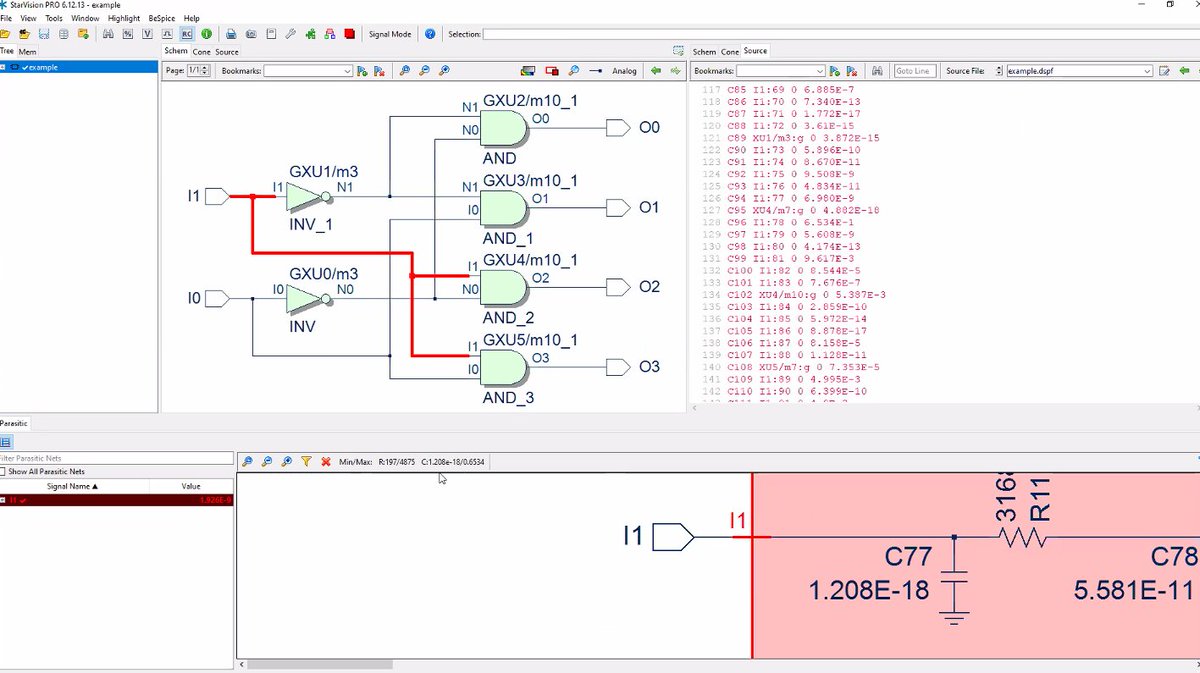Click capacitor C77 in the parasitic view
The width and height of the screenshot is (1200, 673).
coord(956,577)
